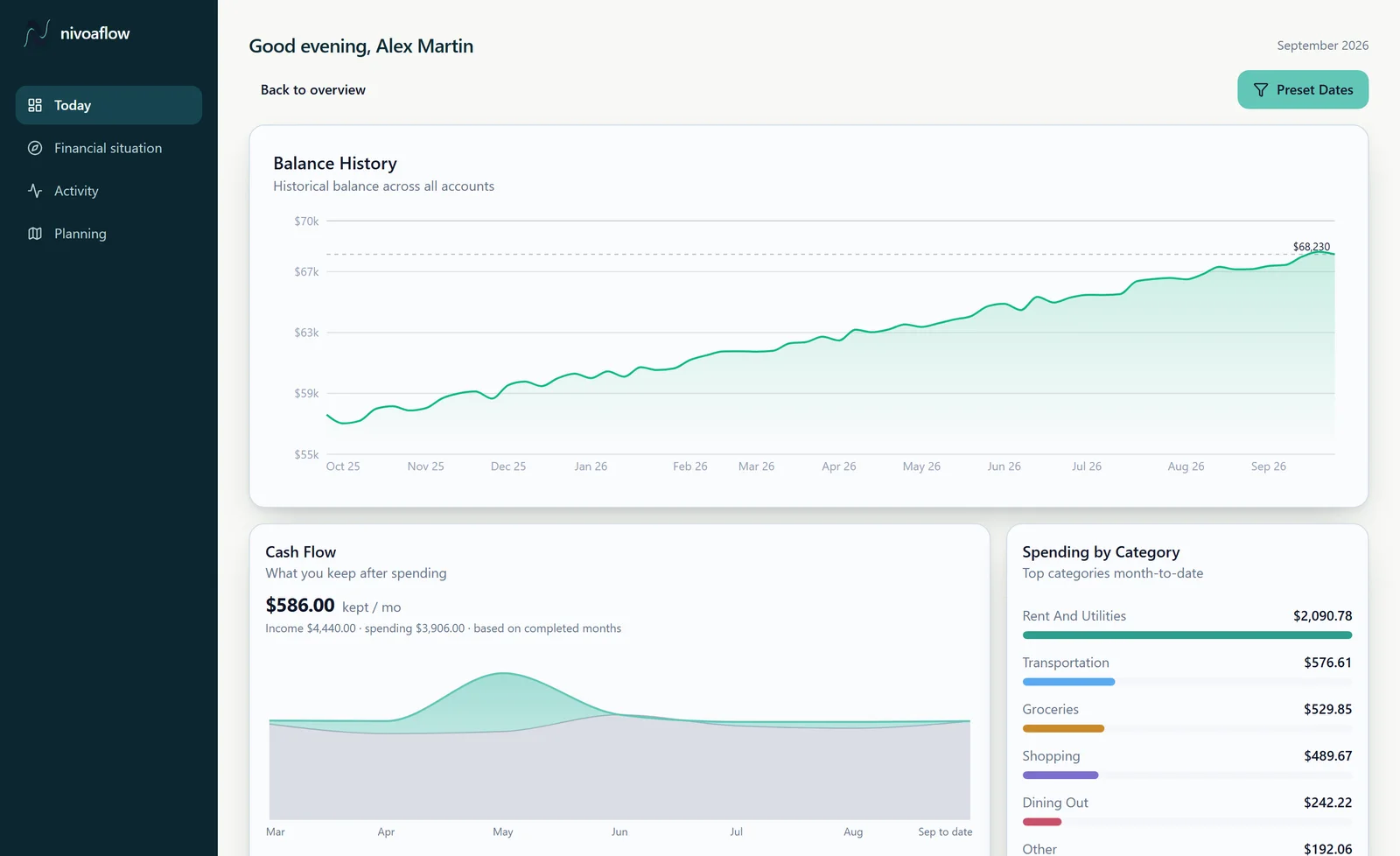The width and height of the screenshot is (1400, 856).
Task: Click the Rent And Utilities progress bar
Action: [1187, 635]
